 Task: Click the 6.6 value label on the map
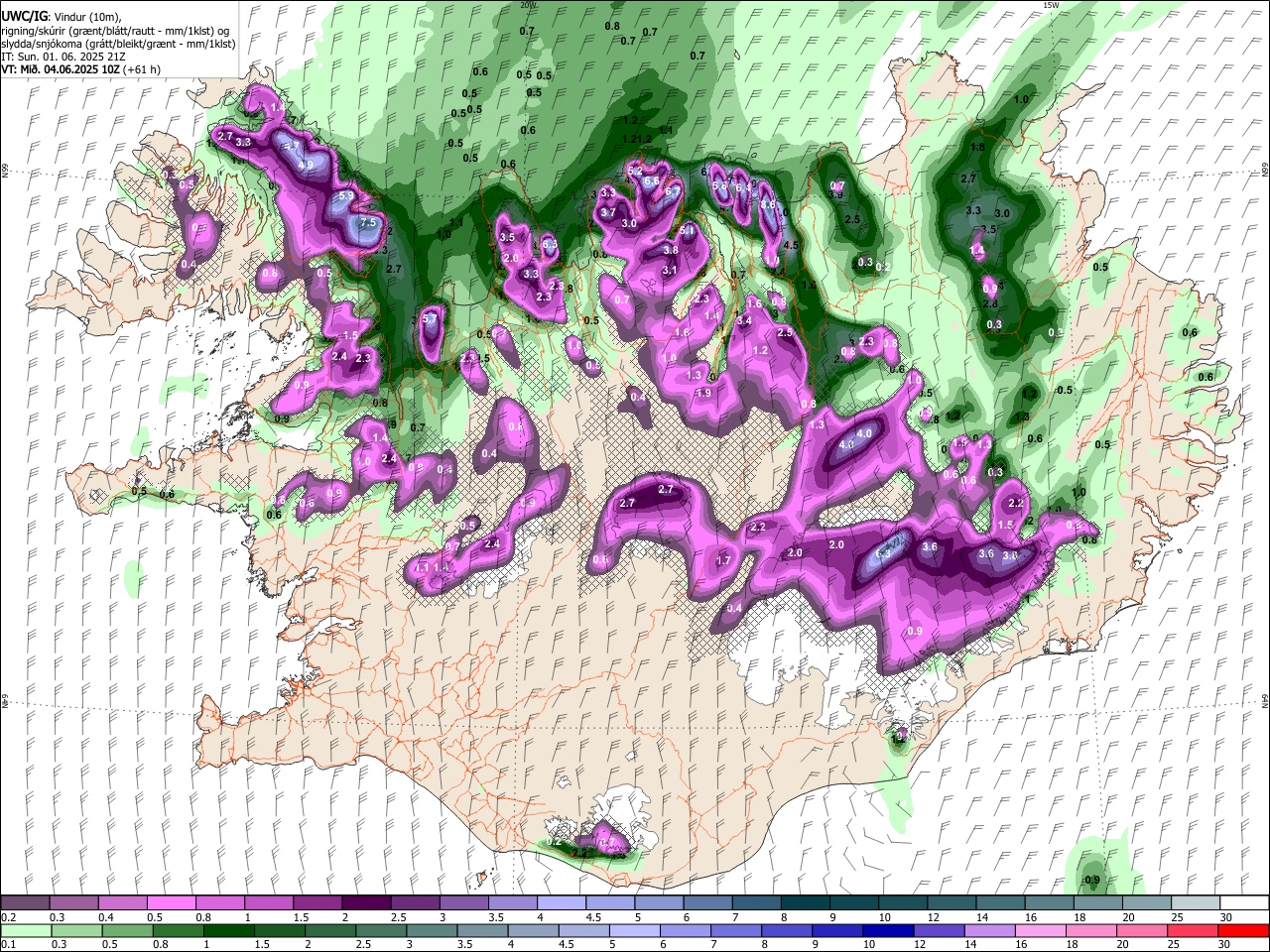(651, 180)
